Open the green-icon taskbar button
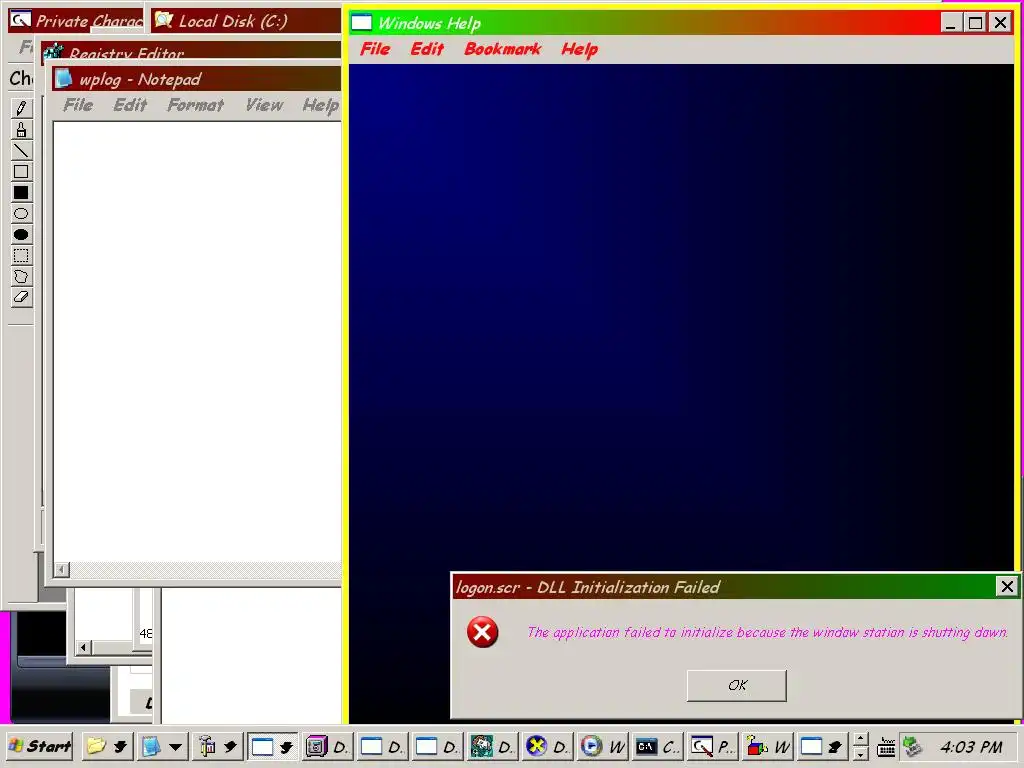1024x768 pixels. coord(492,746)
